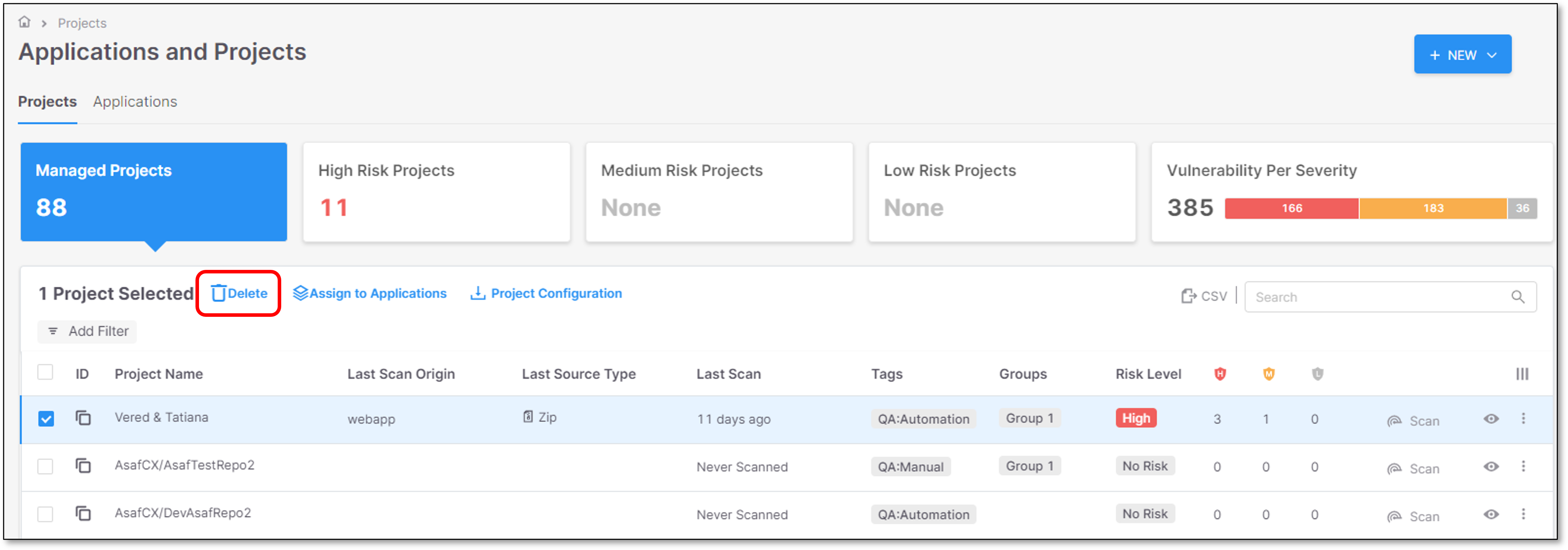The height and width of the screenshot is (550, 1568).
Task: Uncheck the Vered & Tatiana row checkbox
Action: coord(46,419)
